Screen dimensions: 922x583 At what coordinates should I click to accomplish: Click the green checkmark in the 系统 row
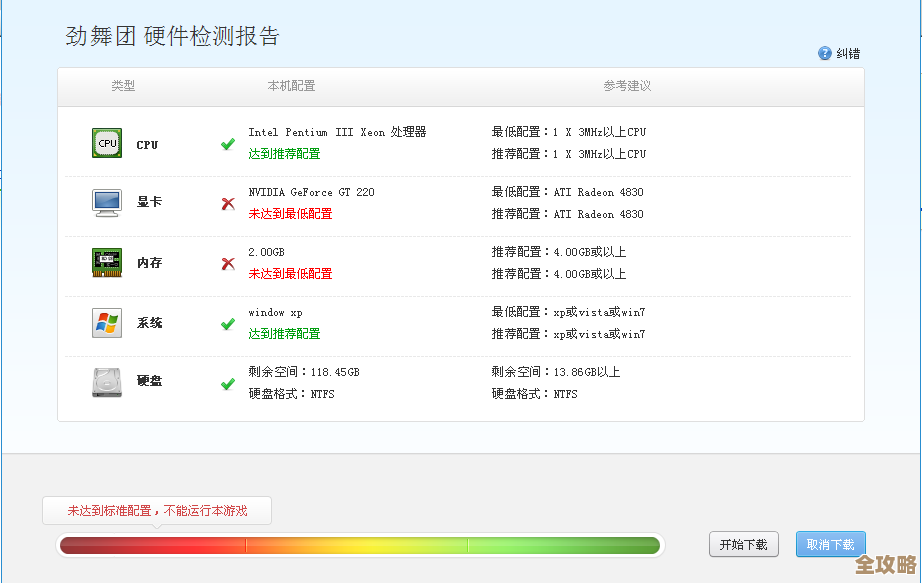coord(228,322)
